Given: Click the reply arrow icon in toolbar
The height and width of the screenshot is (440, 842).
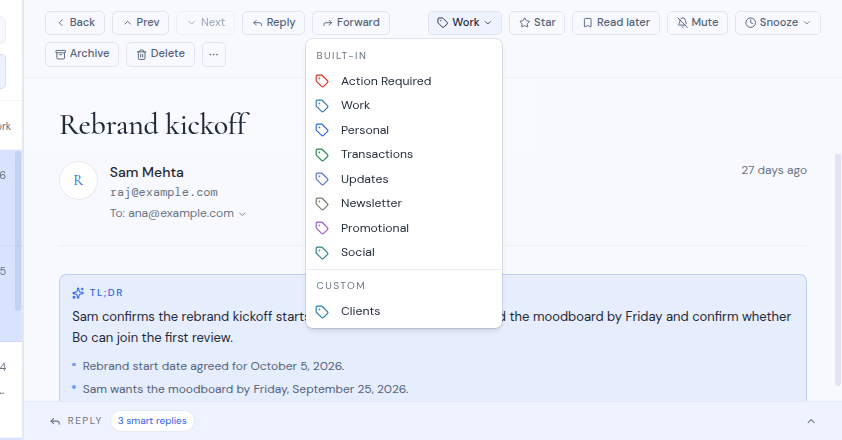Looking at the screenshot, I should (257, 23).
